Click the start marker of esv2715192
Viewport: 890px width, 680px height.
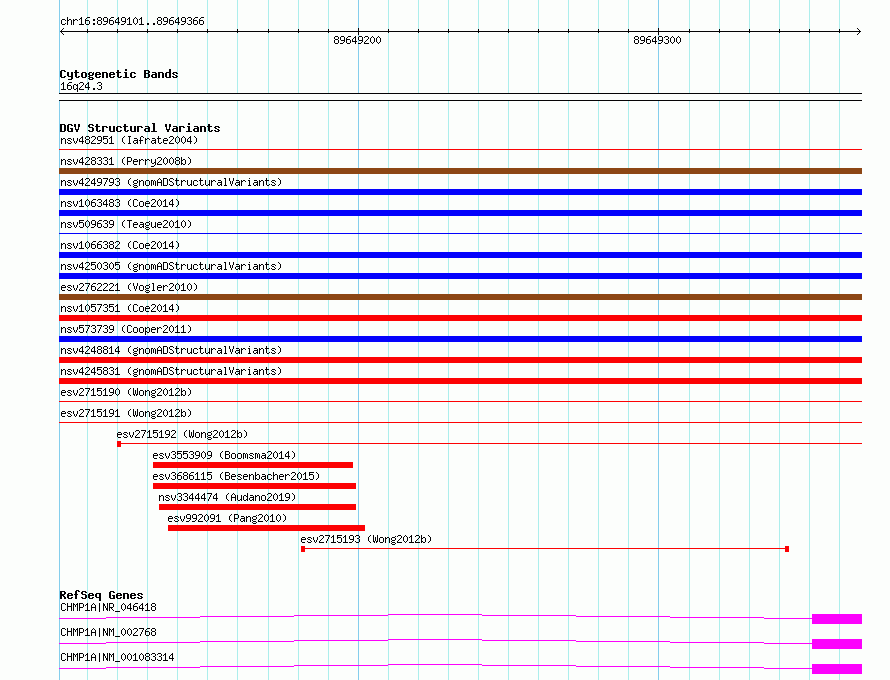click(x=119, y=444)
